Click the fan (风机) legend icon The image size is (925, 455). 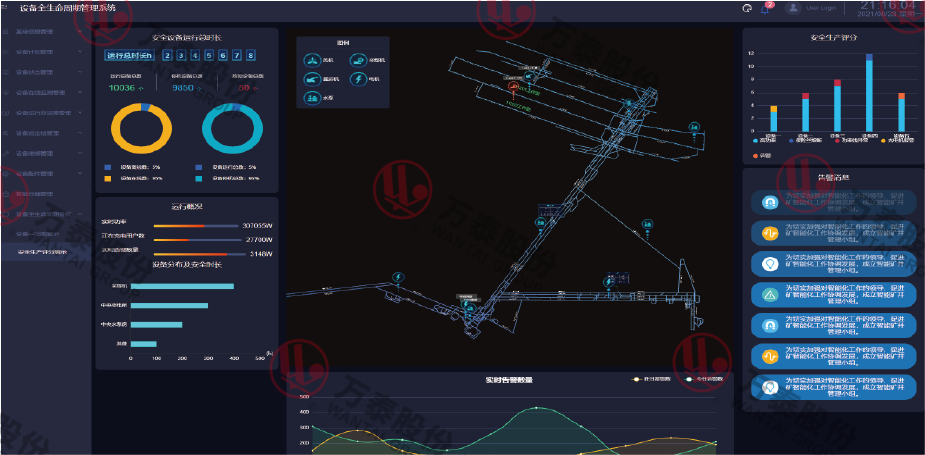click(311, 61)
